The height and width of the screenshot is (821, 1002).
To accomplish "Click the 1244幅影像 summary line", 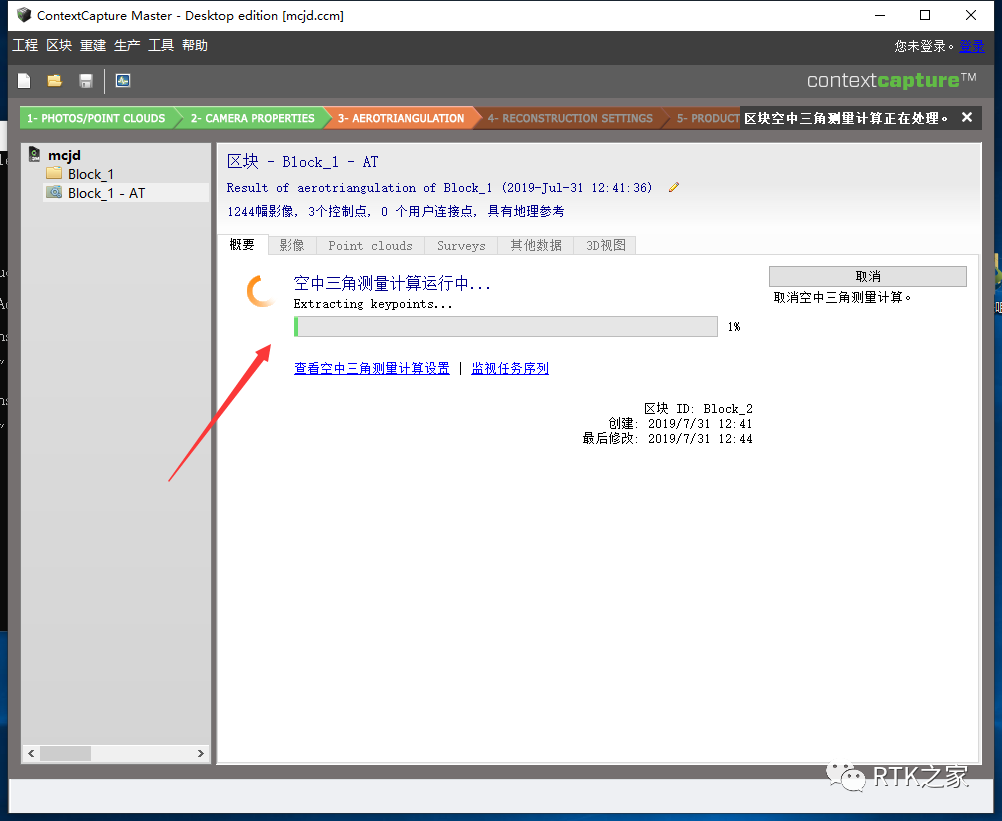I will 396,211.
